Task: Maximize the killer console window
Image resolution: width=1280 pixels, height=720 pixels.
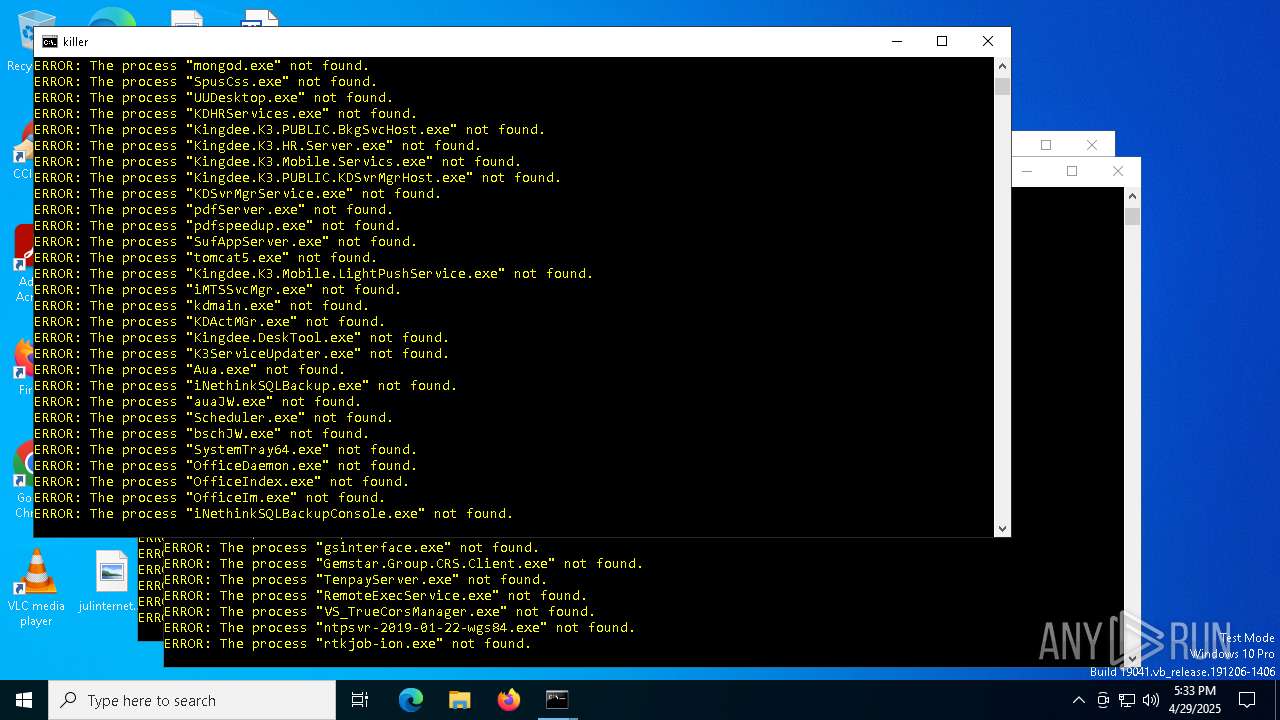Action: tap(942, 41)
